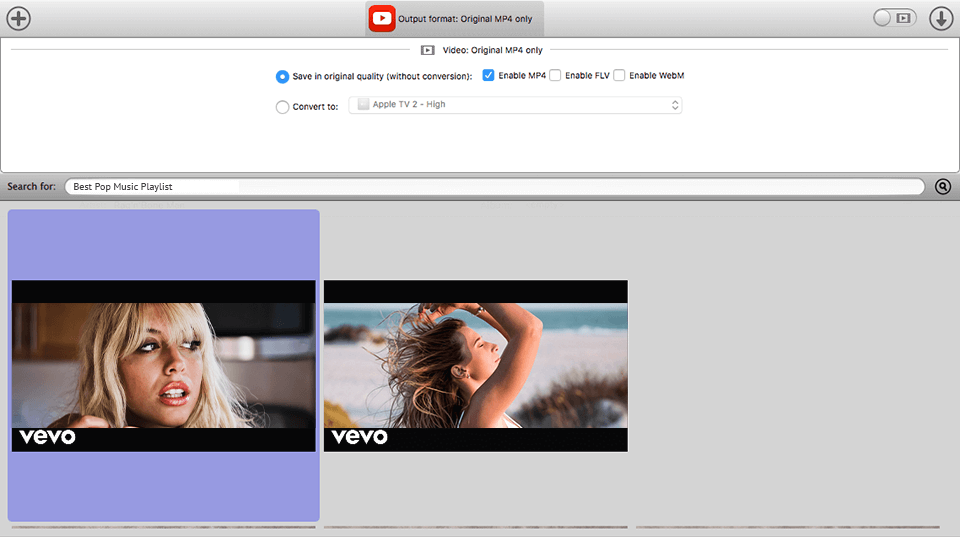
Task: Uncheck the Enable MP4 checkbox
Action: 488,75
